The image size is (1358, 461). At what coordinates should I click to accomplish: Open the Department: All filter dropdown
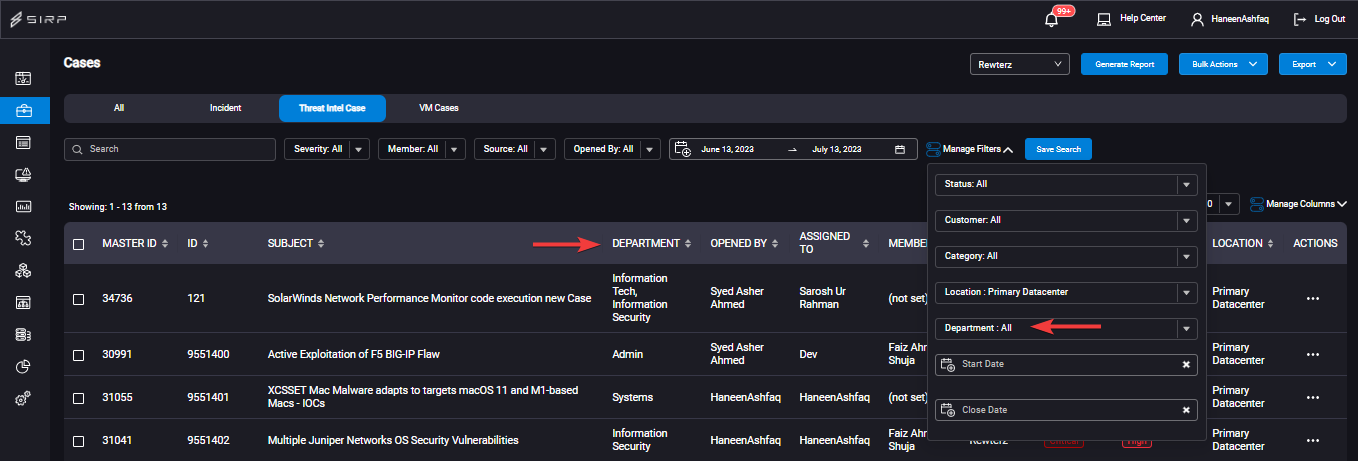(x=1066, y=328)
